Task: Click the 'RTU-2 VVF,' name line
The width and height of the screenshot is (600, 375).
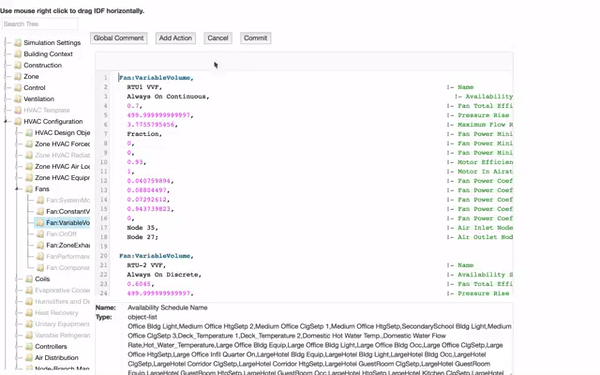Action: tap(146, 265)
